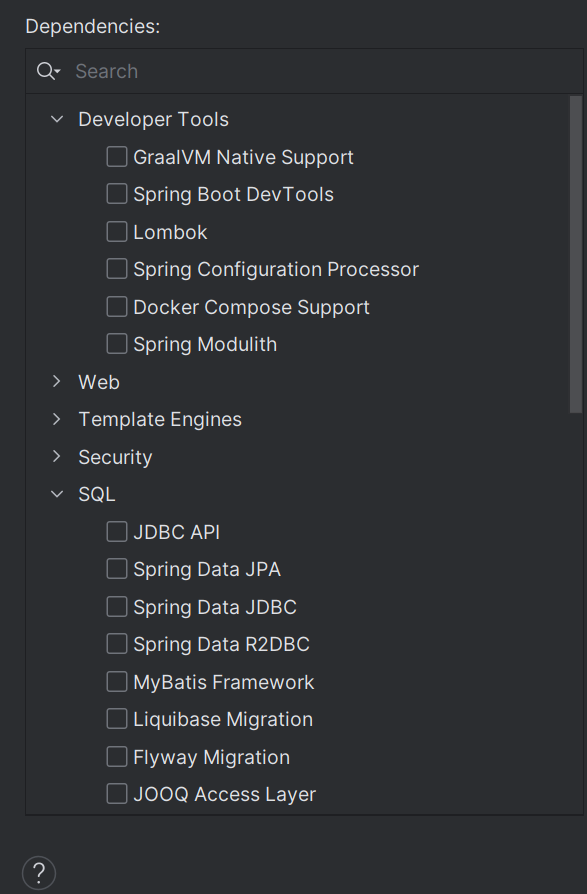The image size is (587, 894).
Task: Check the Flyway Migration checkbox
Action: pyautogui.click(x=117, y=757)
